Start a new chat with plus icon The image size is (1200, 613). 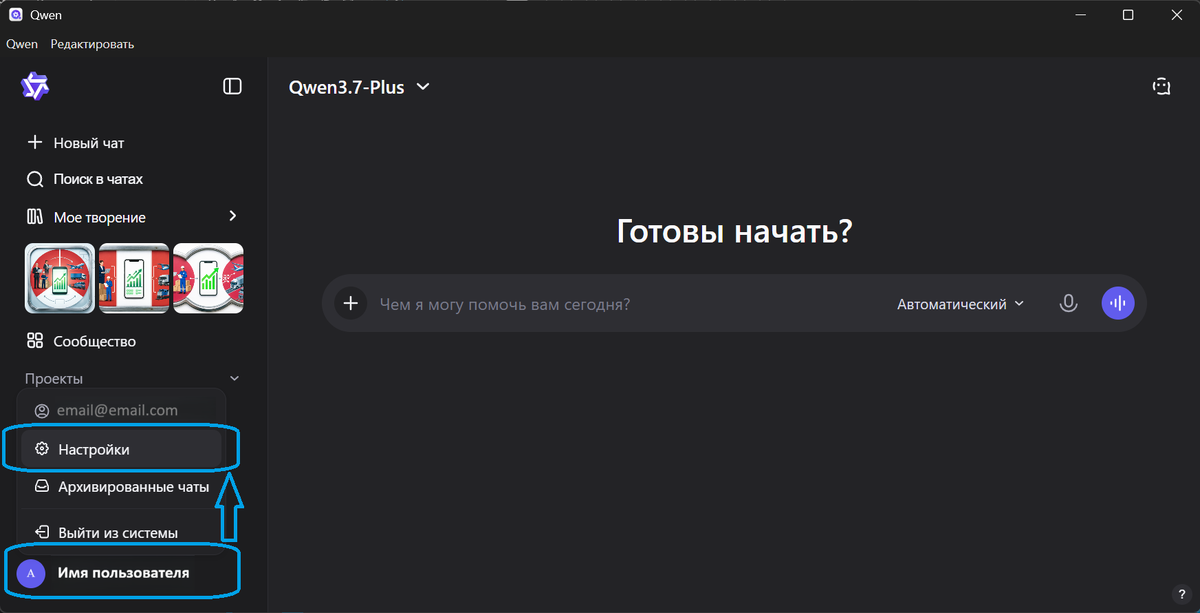coord(35,143)
